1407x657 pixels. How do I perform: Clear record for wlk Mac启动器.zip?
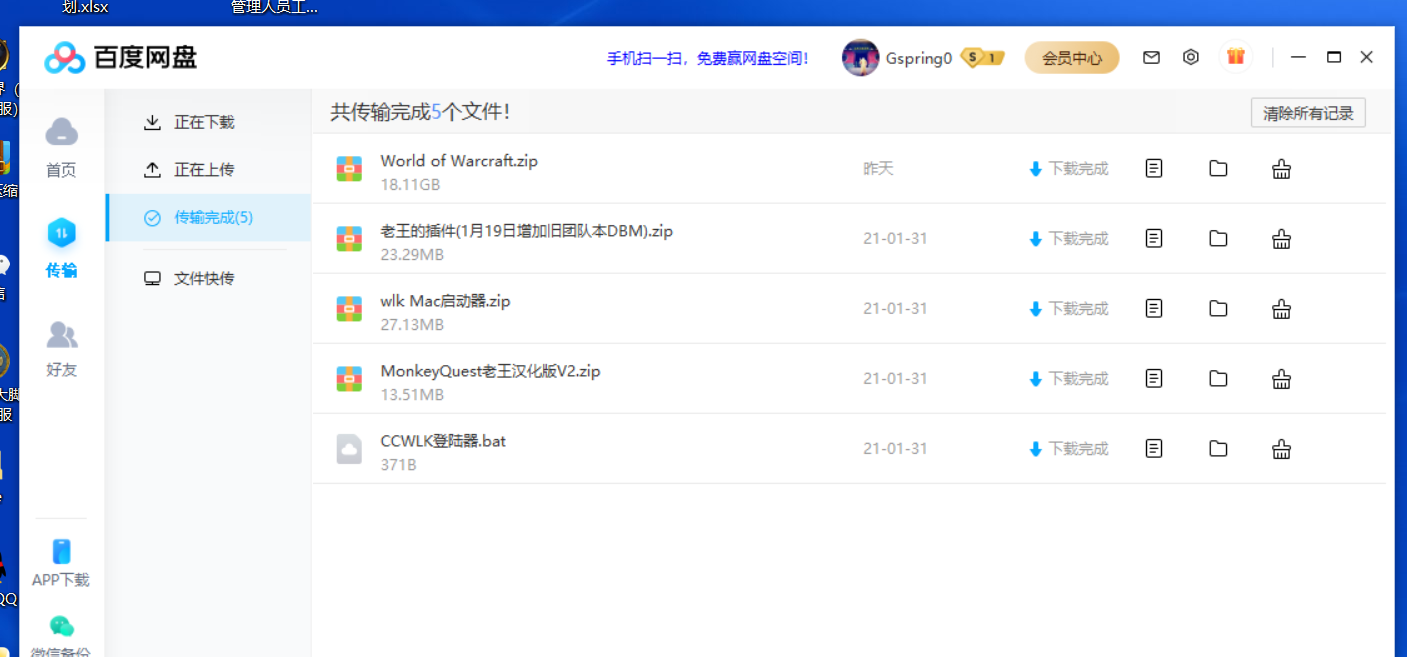(x=1281, y=309)
